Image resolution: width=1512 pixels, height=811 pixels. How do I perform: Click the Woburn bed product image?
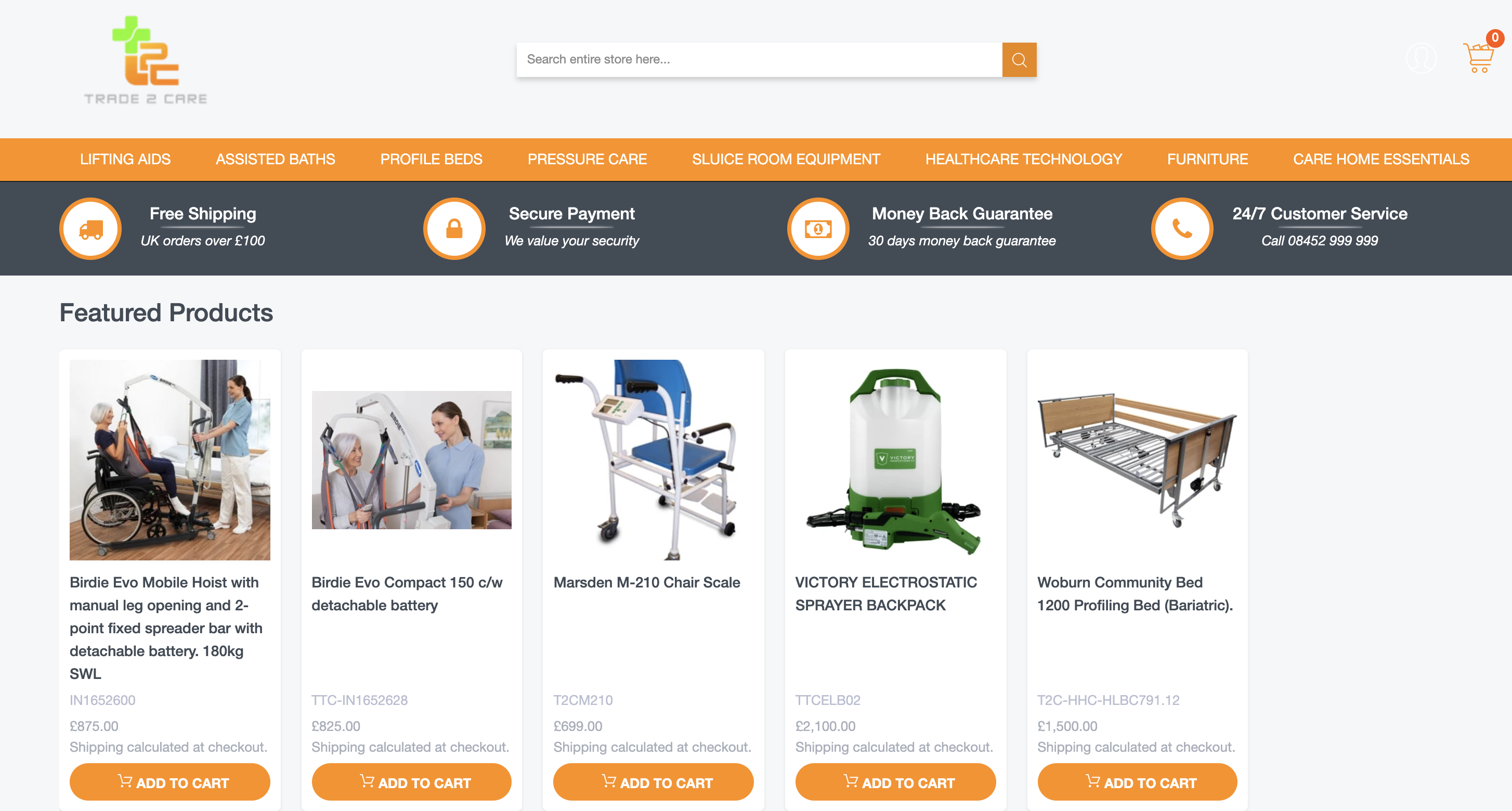click(x=1137, y=460)
